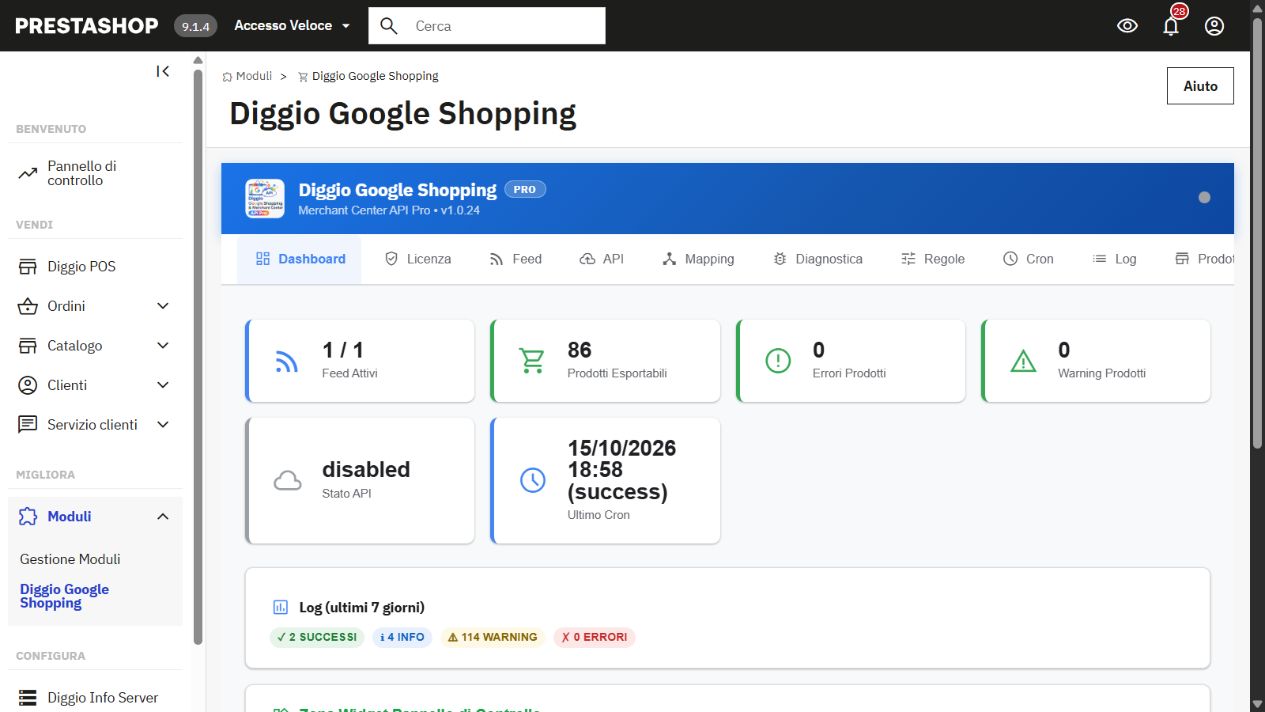Click the Catalogo store icon

tap(28, 346)
